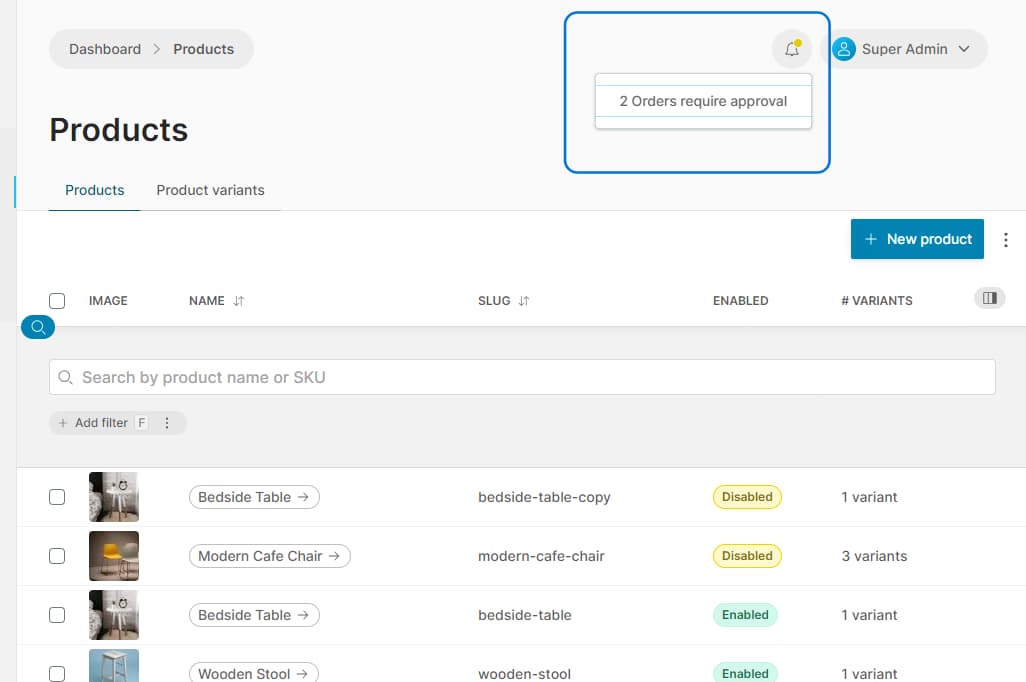1026x682 pixels.
Task: Click the Search by product name field
Action: coord(522,377)
